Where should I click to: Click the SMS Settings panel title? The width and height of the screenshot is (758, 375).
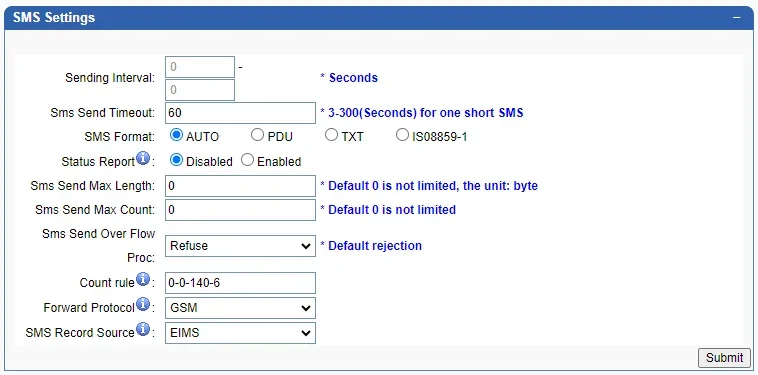54,18
